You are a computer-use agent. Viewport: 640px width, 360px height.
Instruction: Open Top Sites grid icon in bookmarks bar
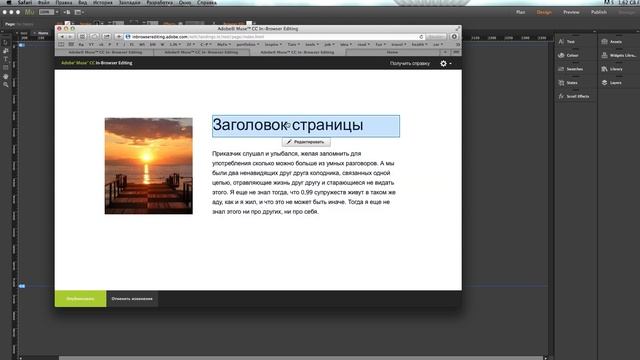(x=71, y=44)
